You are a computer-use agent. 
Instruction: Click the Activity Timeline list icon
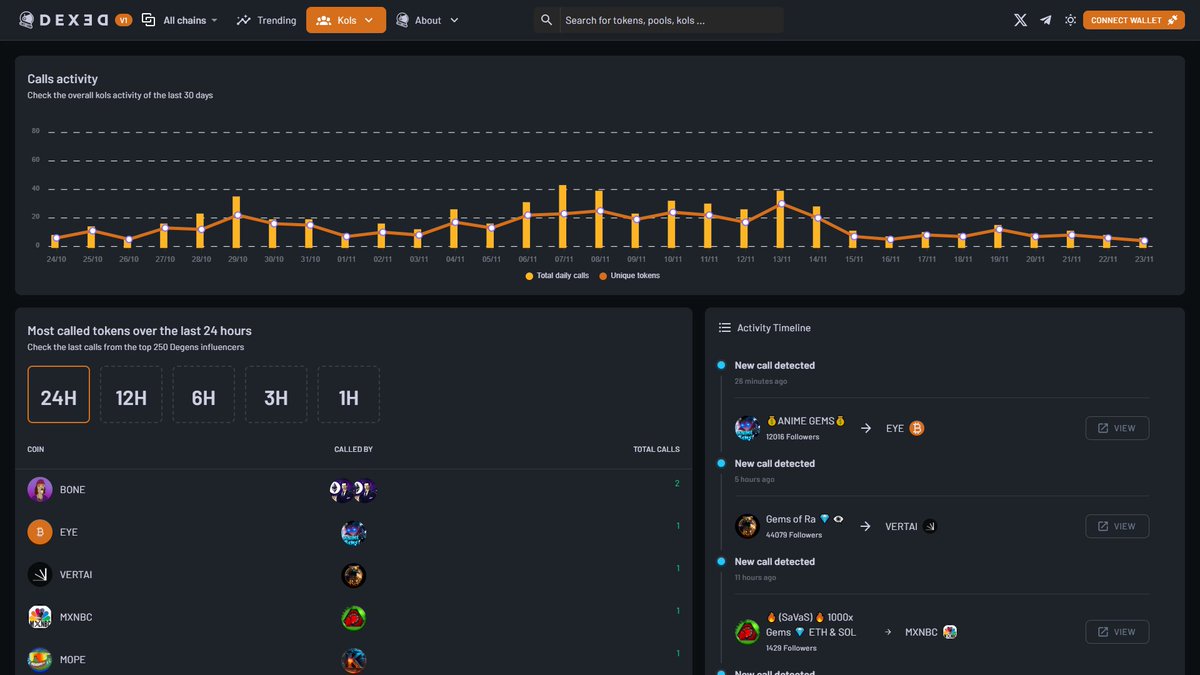point(724,328)
